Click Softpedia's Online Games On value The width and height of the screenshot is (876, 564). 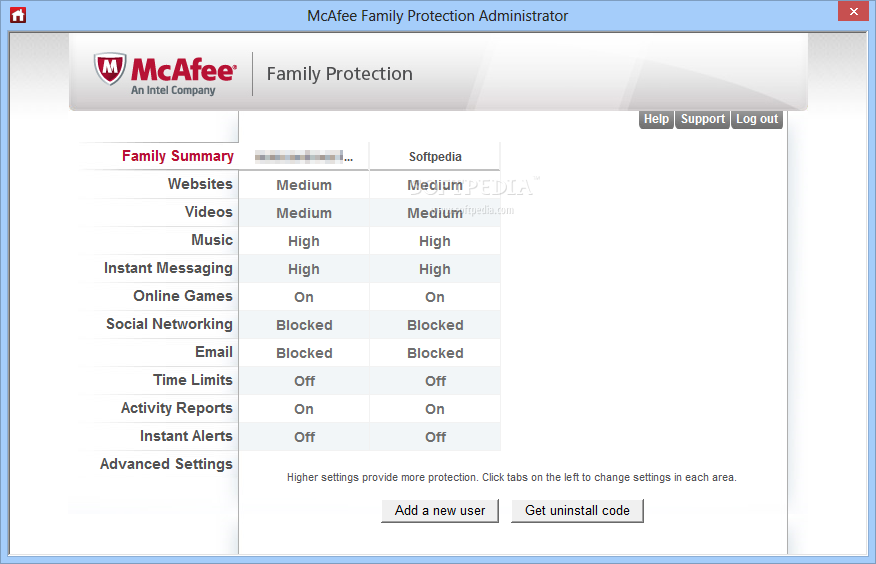(x=435, y=297)
